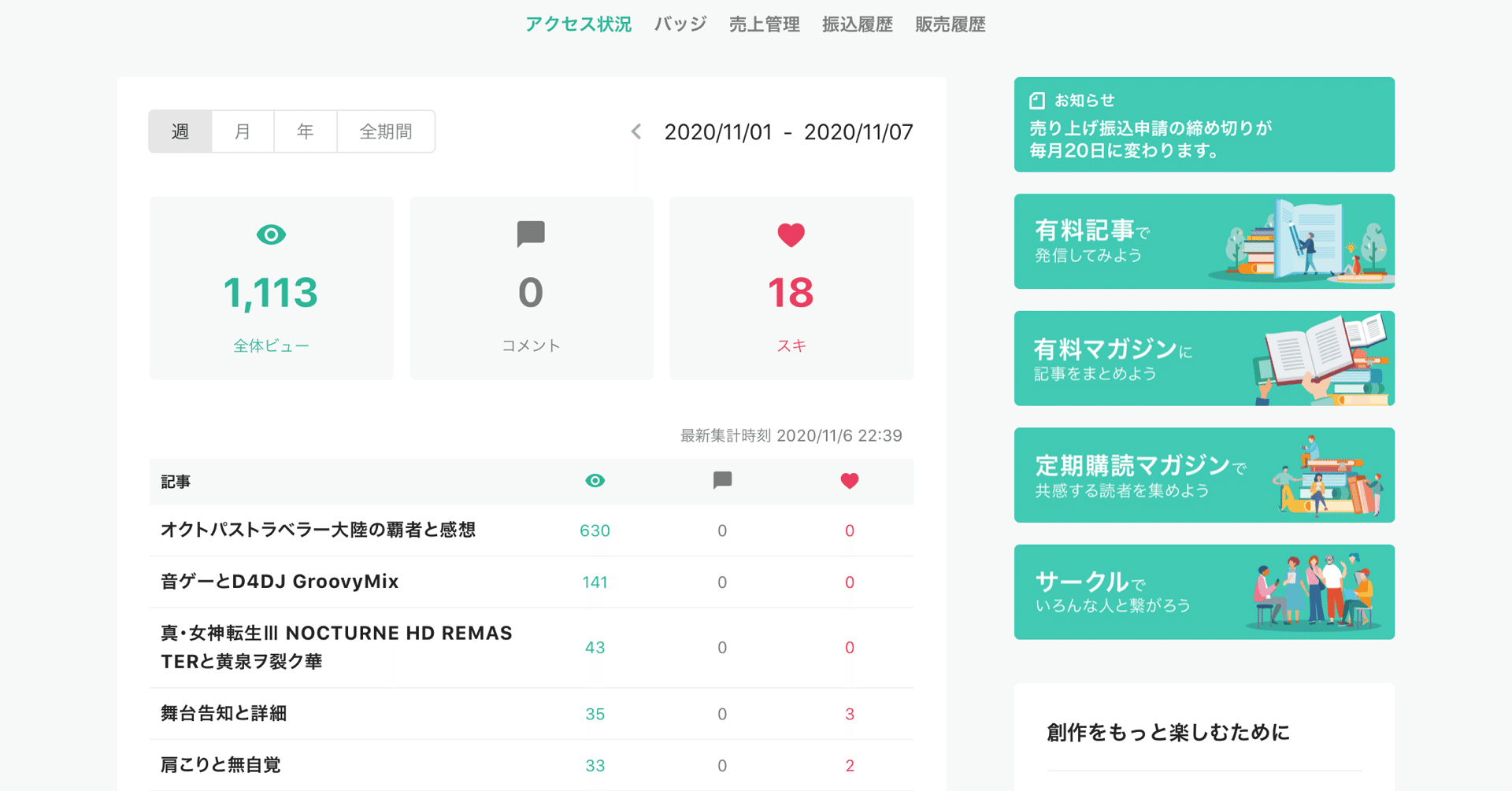Click the 記事 column header
This screenshot has height=791, width=1512.
(176, 482)
